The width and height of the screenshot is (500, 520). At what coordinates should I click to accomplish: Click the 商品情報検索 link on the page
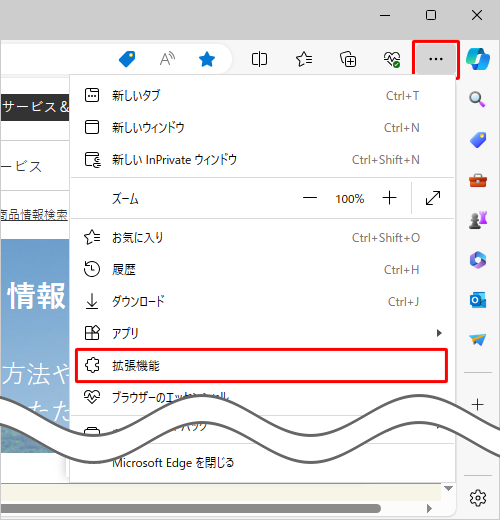[34, 215]
